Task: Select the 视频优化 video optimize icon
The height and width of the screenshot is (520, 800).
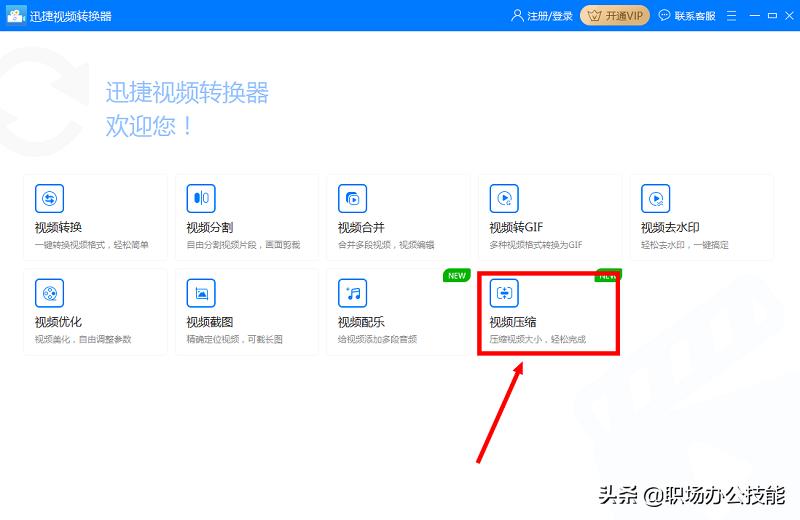Action: coord(49,293)
